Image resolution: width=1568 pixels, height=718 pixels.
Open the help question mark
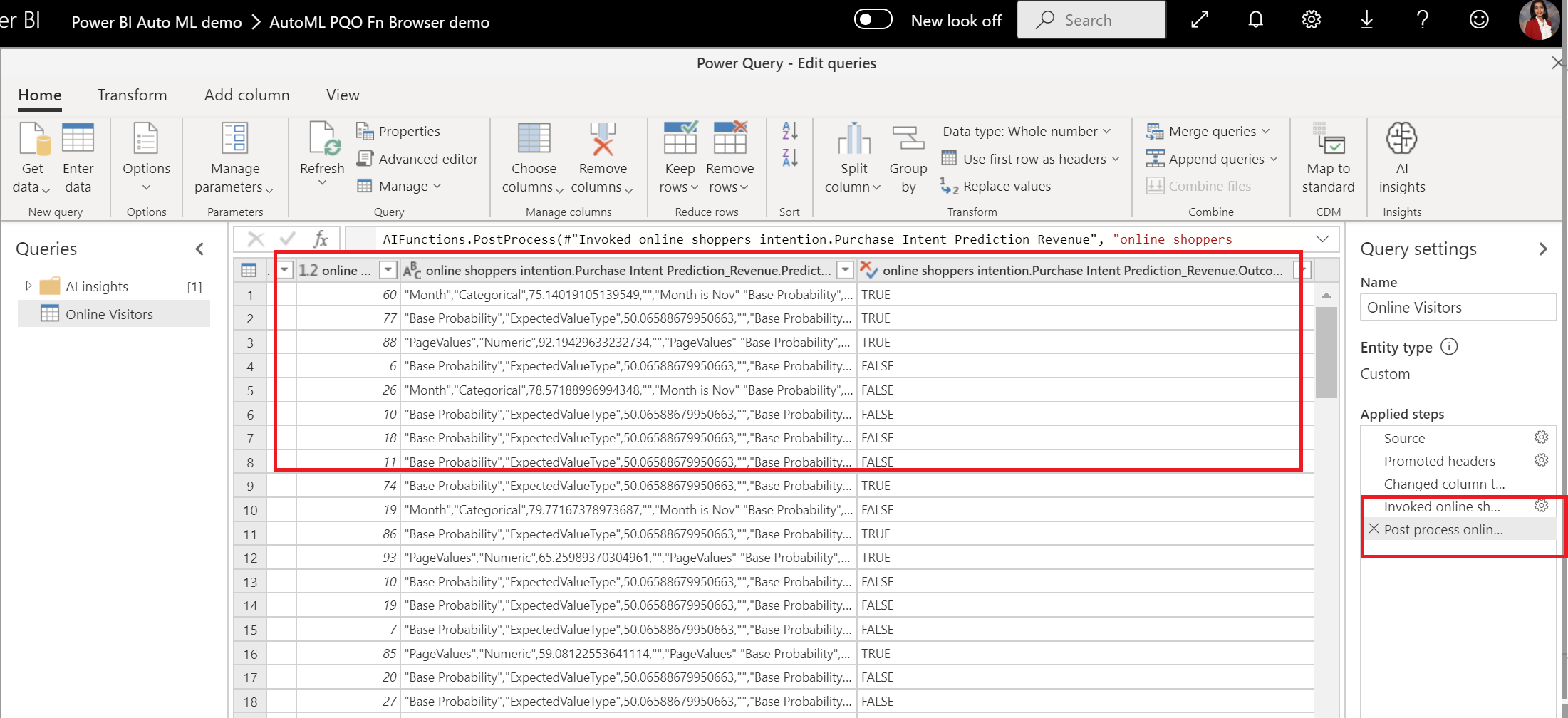(1422, 20)
